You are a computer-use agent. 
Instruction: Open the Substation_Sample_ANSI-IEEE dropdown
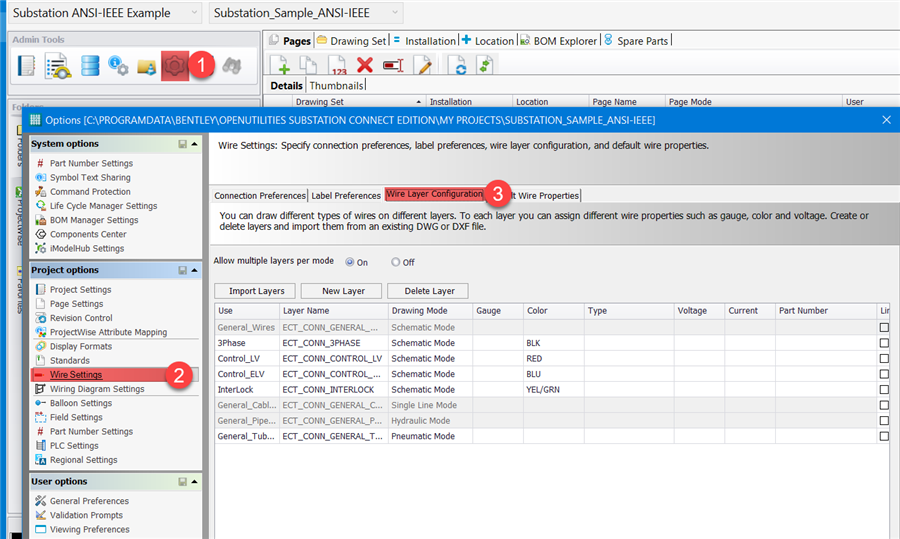coord(307,13)
